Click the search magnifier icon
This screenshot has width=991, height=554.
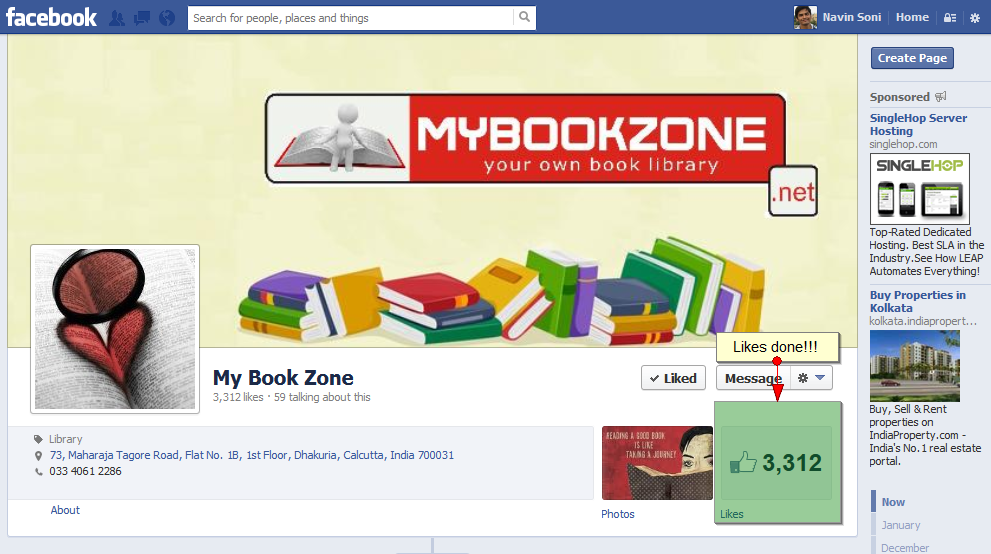525,18
